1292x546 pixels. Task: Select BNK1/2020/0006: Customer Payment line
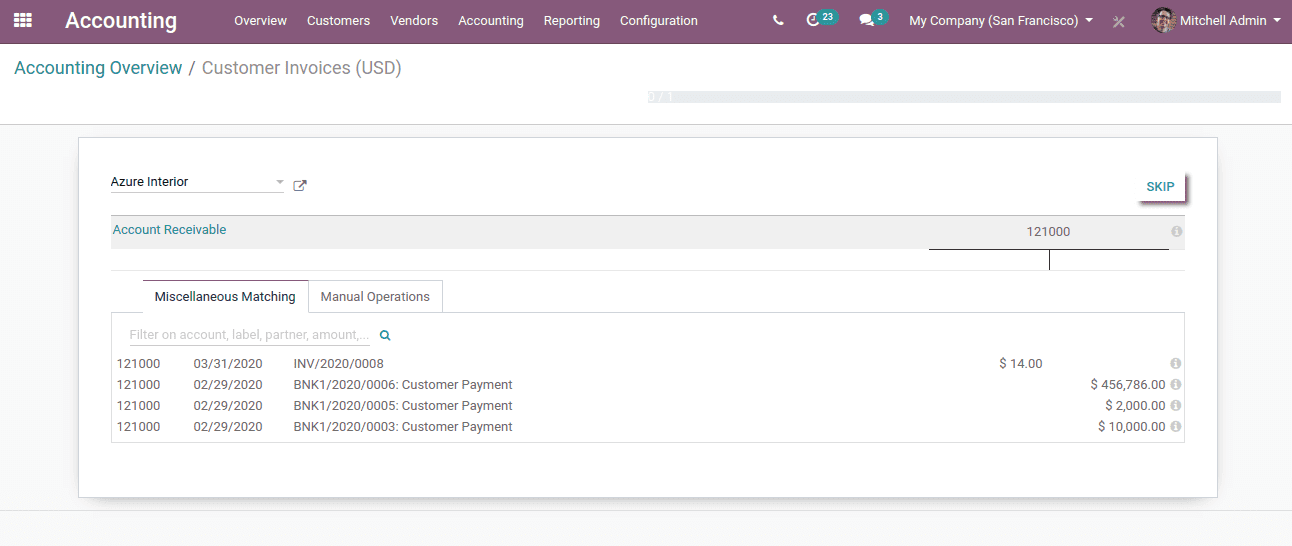click(403, 385)
